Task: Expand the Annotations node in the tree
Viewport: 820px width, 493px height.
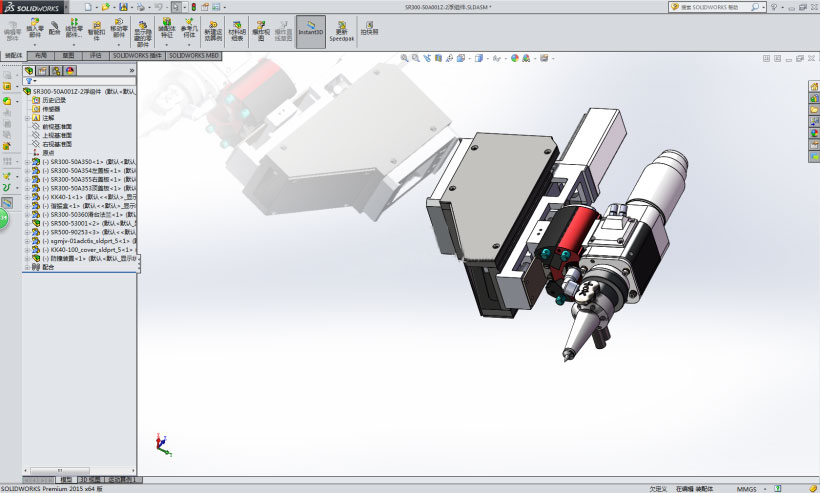Action: pyautogui.click(x=27, y=118)
